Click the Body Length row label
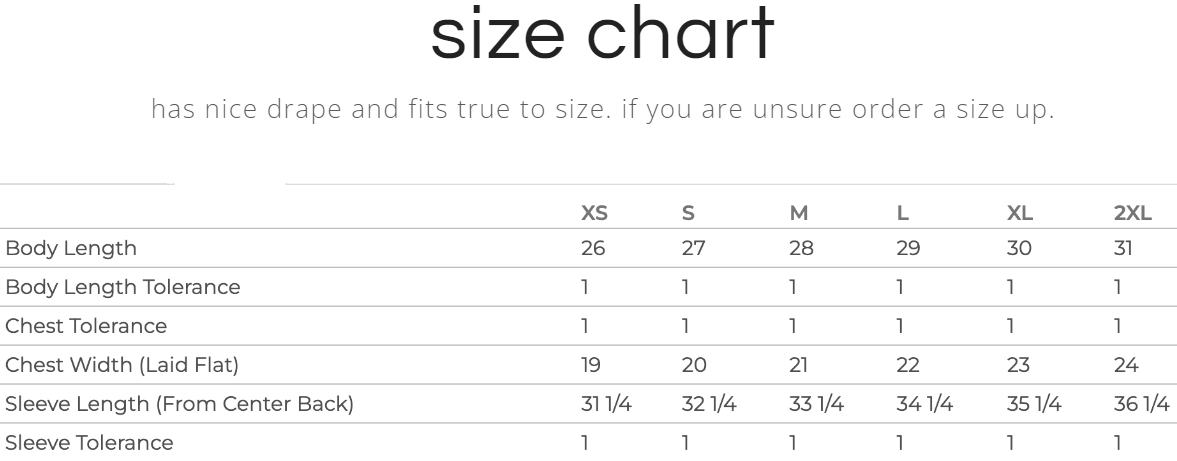The width and height of the screenshot is (1177, 461). pos(71,248)
